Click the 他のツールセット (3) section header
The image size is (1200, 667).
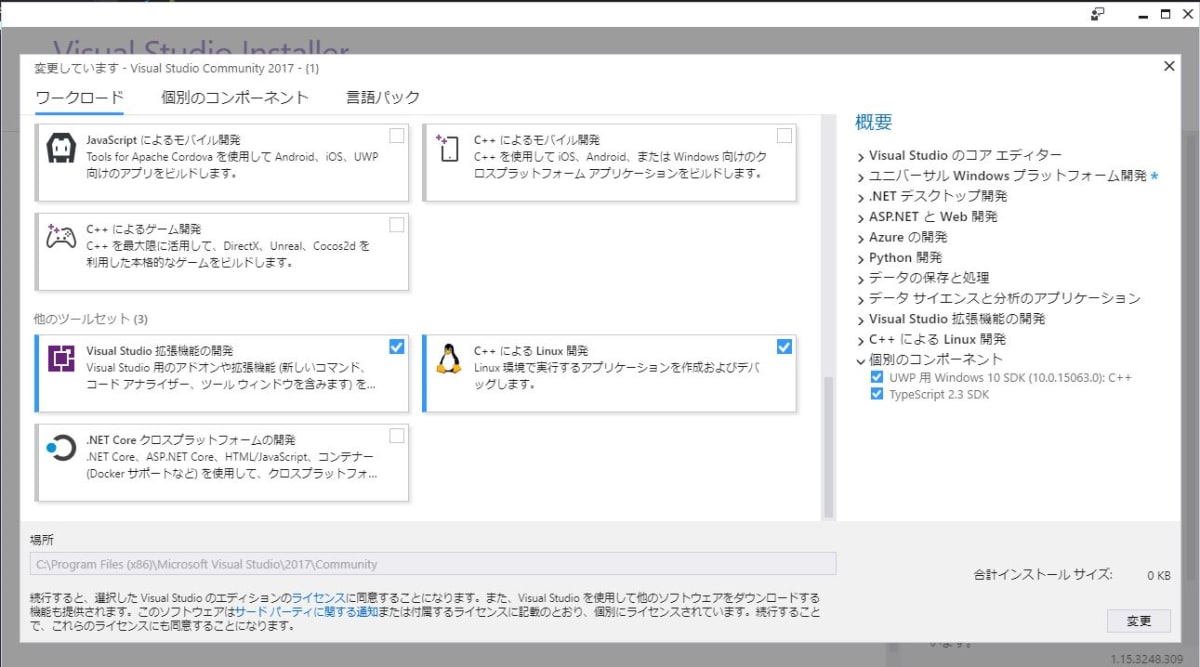[x=91, y=319]
